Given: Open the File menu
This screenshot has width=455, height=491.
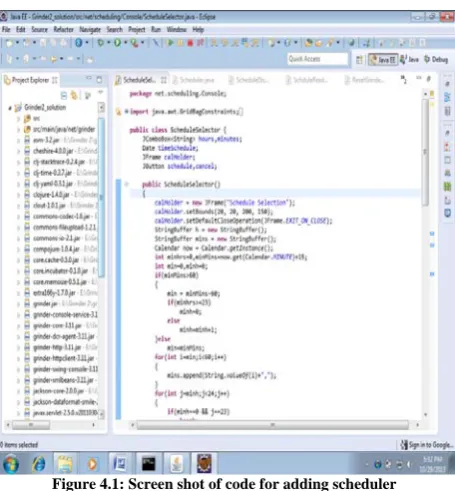Looking at the screenshot, I should pyautogui.click(x=6, y=30).
